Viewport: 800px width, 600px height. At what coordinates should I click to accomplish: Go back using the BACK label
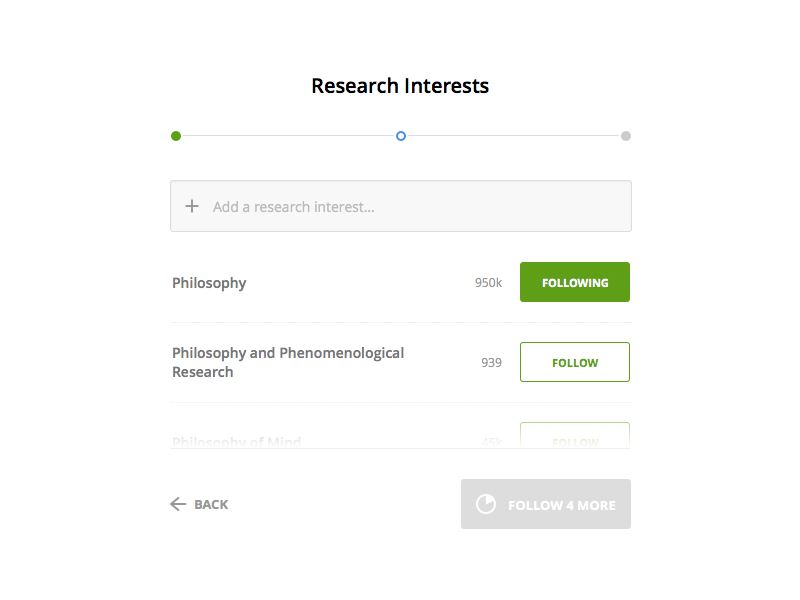tap(211, 505)
